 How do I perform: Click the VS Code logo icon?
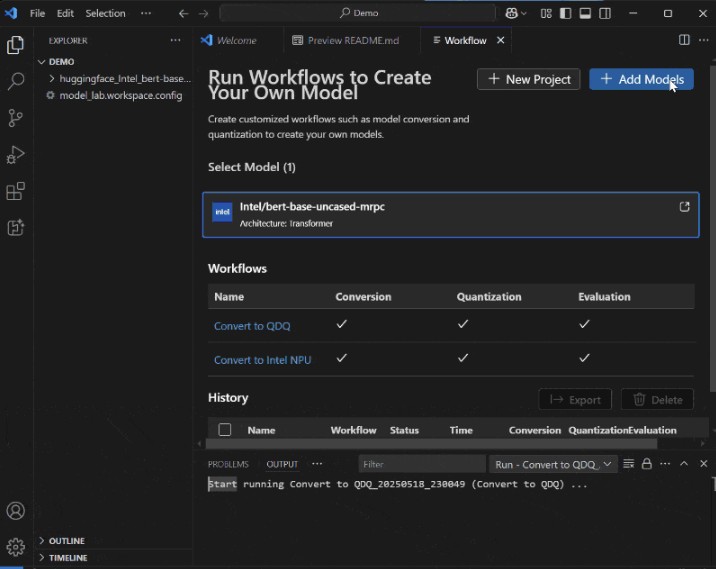pyautogui.click(x=11, y=13)
